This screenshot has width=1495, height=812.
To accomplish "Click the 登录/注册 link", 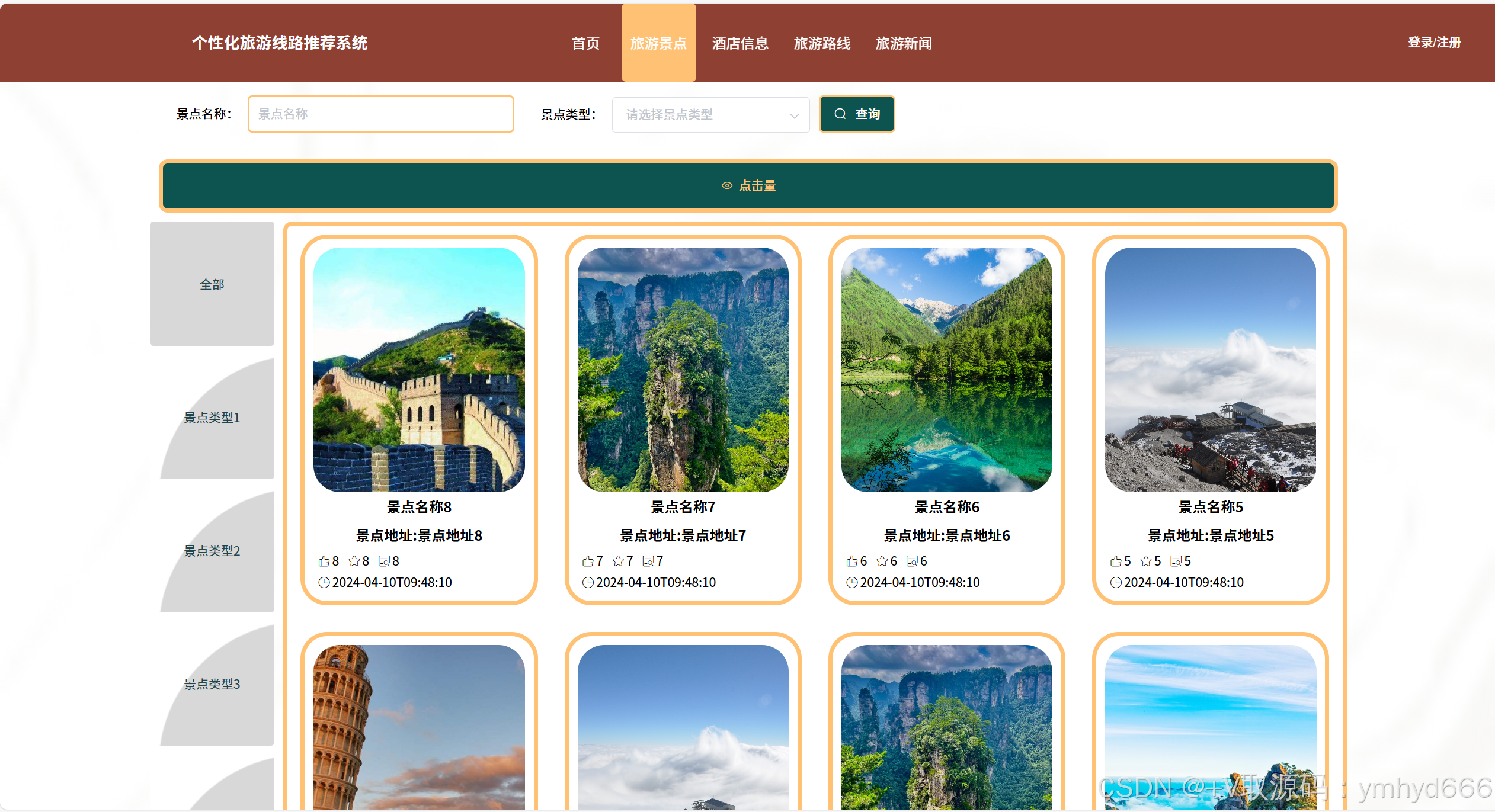I will pos(1434,42).
